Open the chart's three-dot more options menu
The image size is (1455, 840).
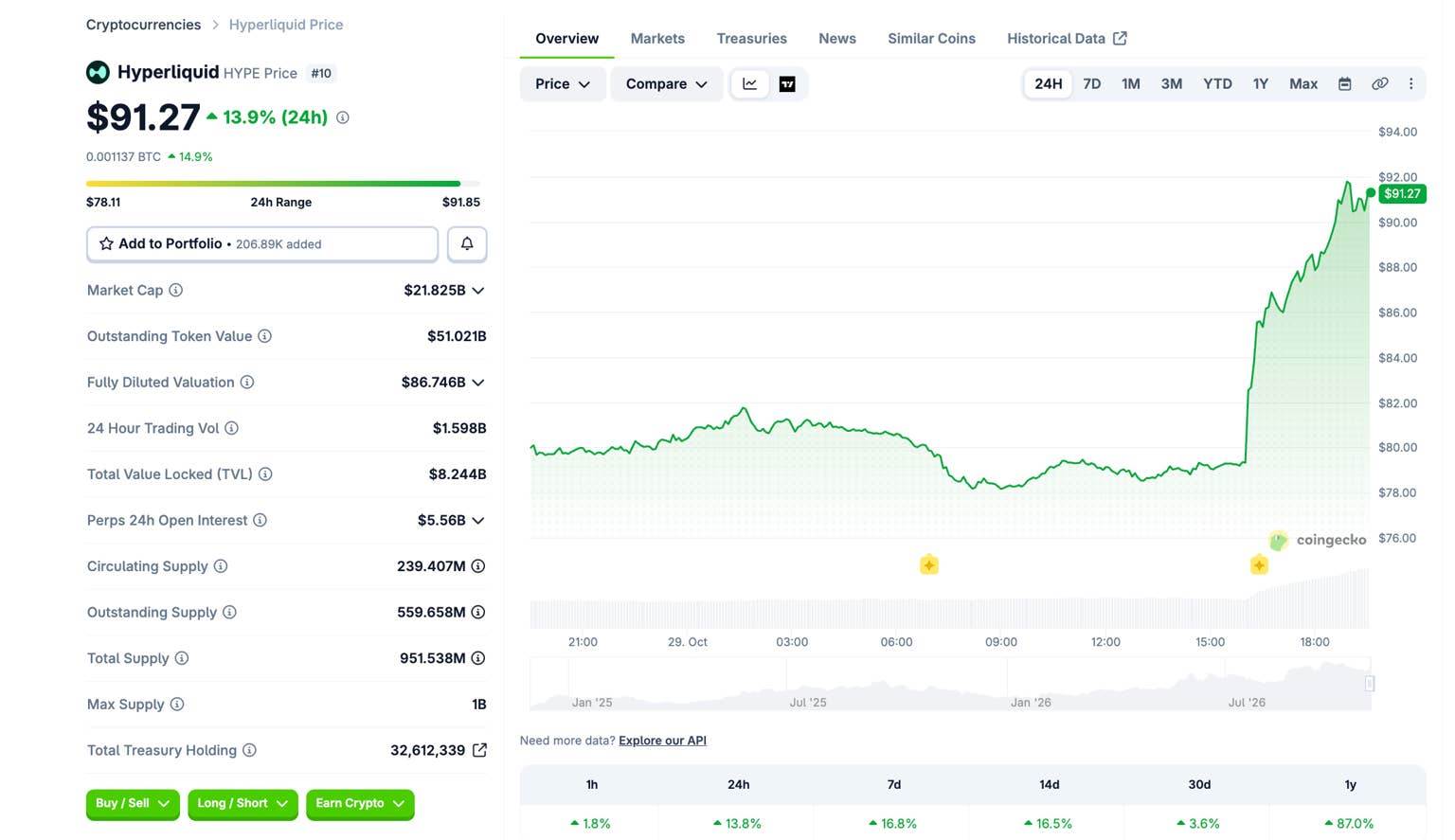[x=1410, y=84]
